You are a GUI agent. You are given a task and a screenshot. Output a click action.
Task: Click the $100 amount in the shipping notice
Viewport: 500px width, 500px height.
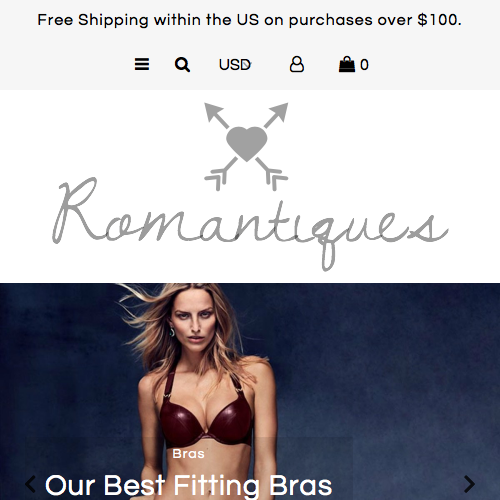pos(439,20)
